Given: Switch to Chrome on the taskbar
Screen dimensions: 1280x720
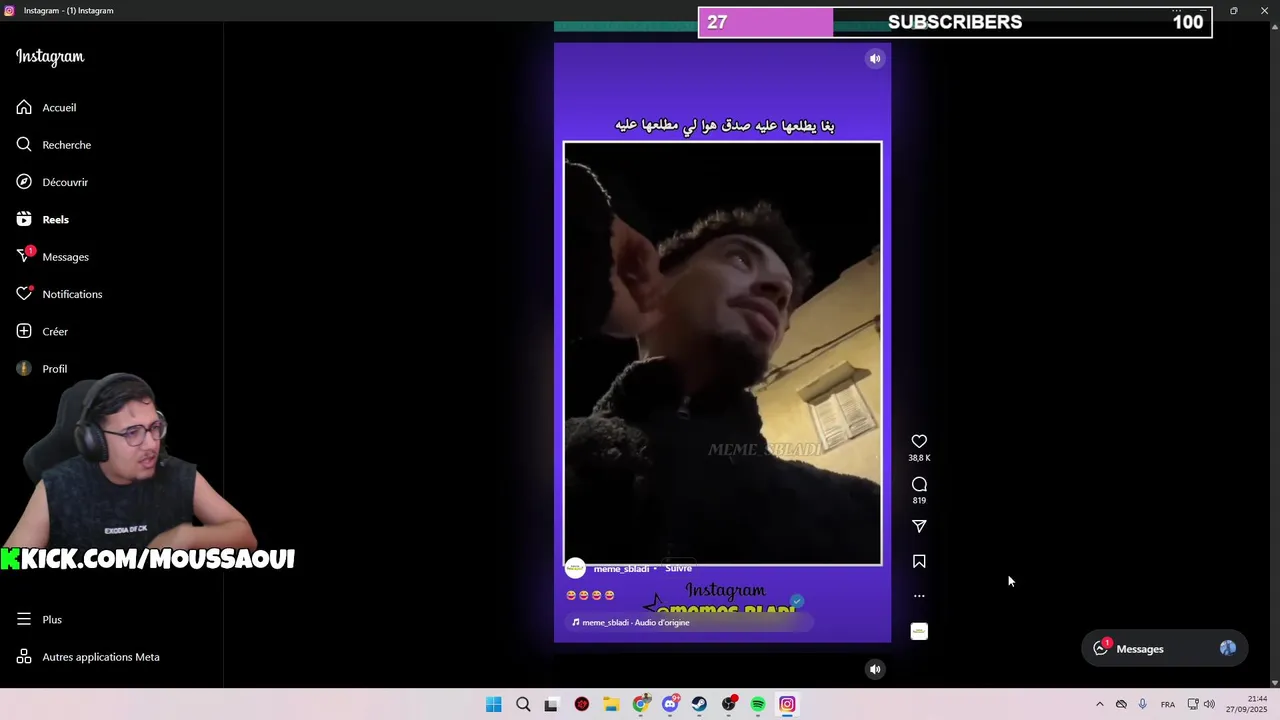Looking at the screenshot, I should 641,704.
